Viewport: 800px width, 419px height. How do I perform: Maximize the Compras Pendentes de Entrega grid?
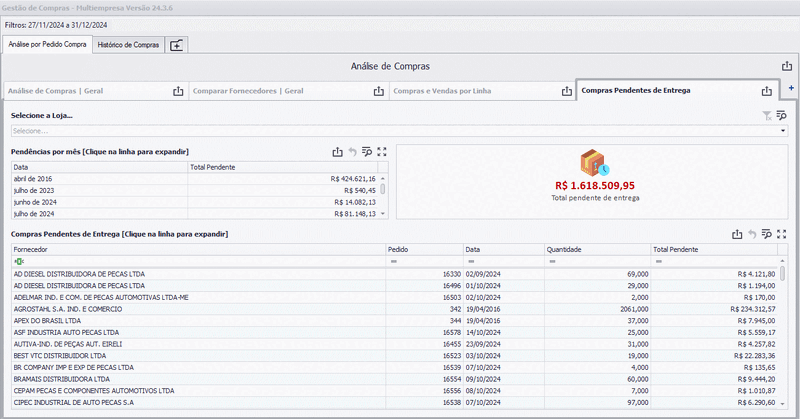[x=782, y=234]
